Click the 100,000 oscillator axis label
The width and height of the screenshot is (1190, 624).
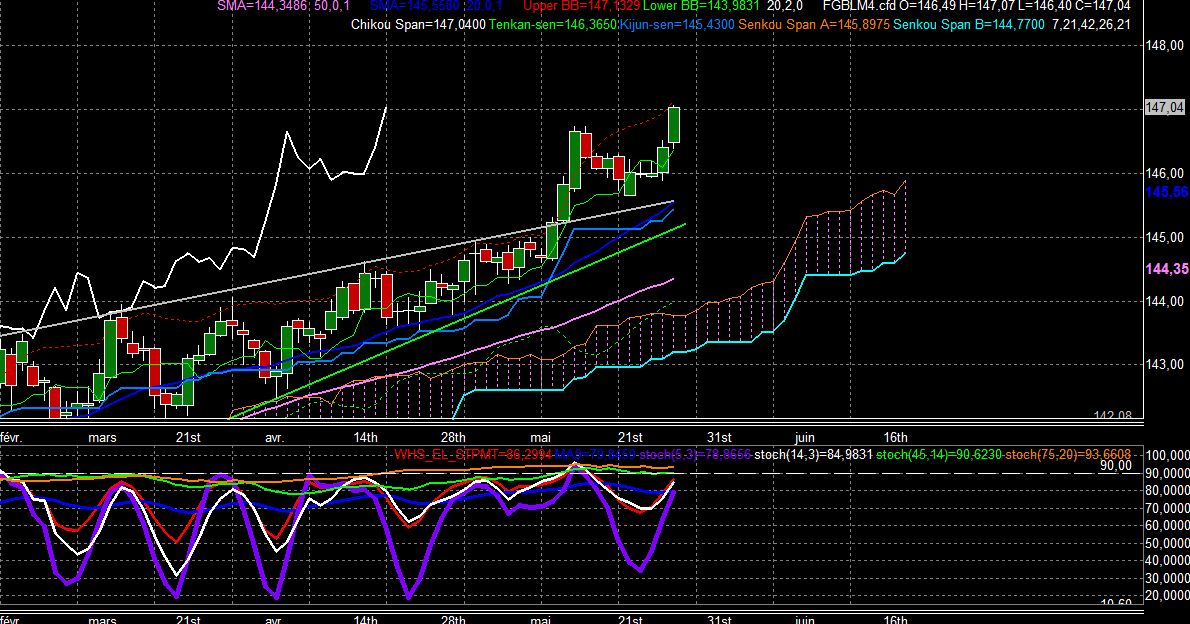(x=1167, y=455)
